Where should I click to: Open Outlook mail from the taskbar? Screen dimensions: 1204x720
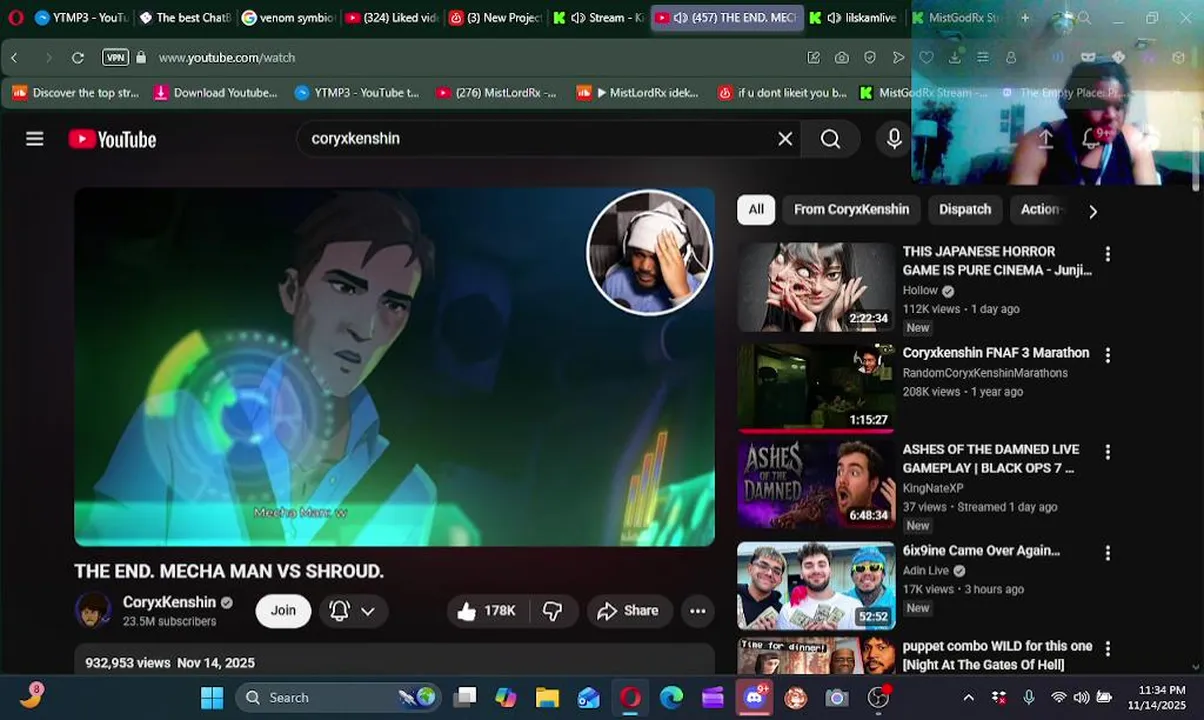point(588,697)
